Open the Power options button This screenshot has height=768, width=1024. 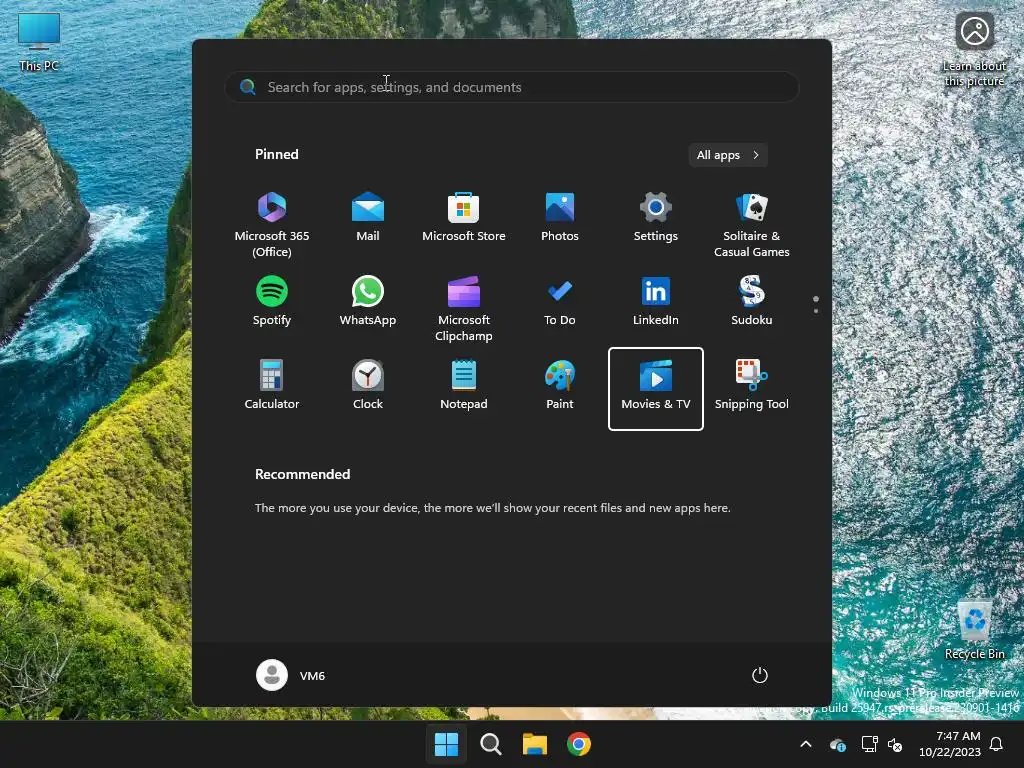point(760,675)
